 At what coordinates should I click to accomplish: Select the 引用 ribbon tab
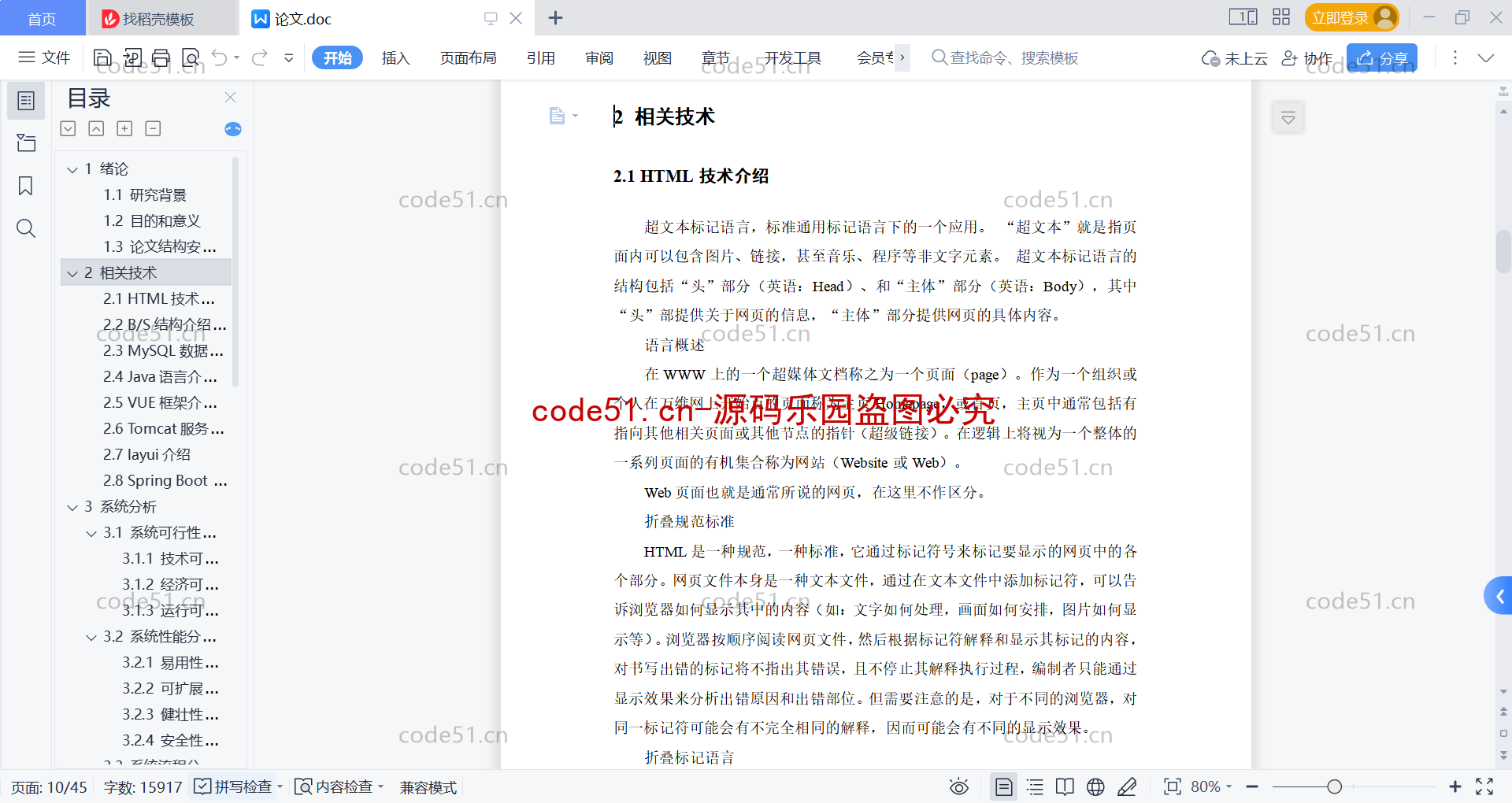tap(541, 57)
